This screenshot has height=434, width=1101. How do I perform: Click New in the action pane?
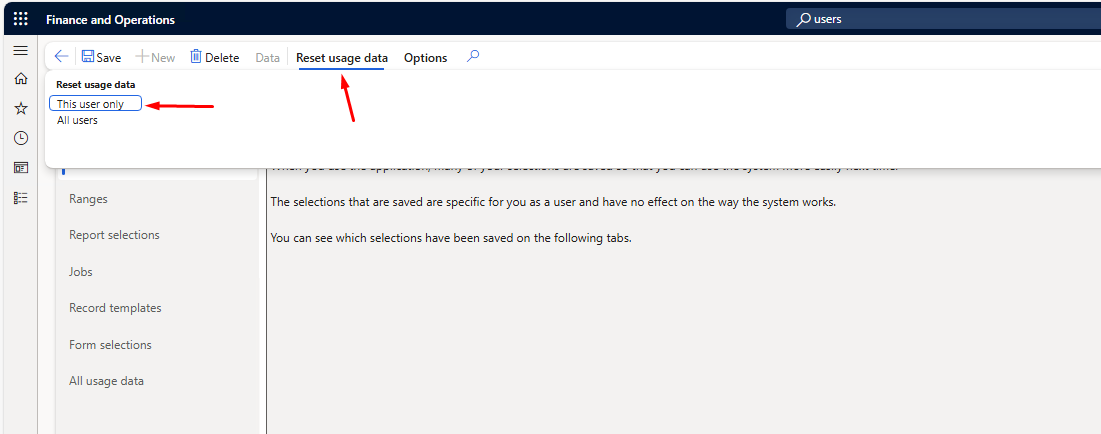pos(155,58)
